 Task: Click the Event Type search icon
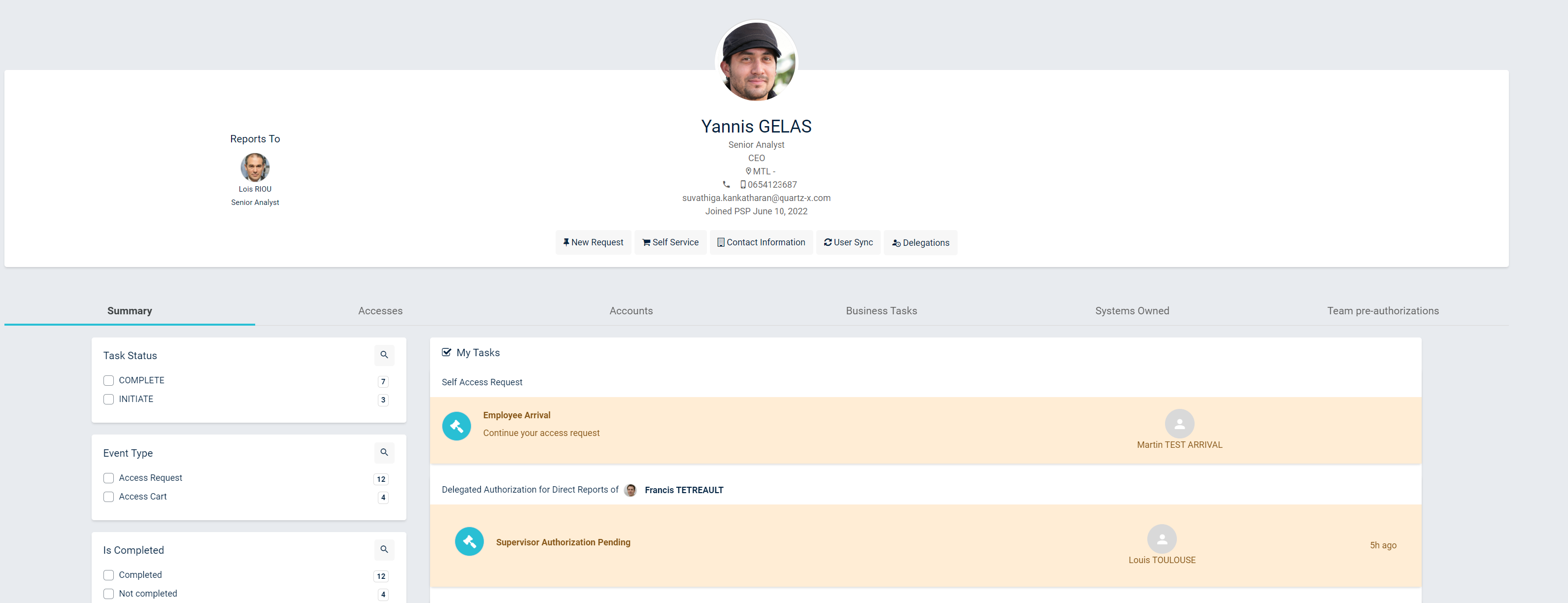384,452
